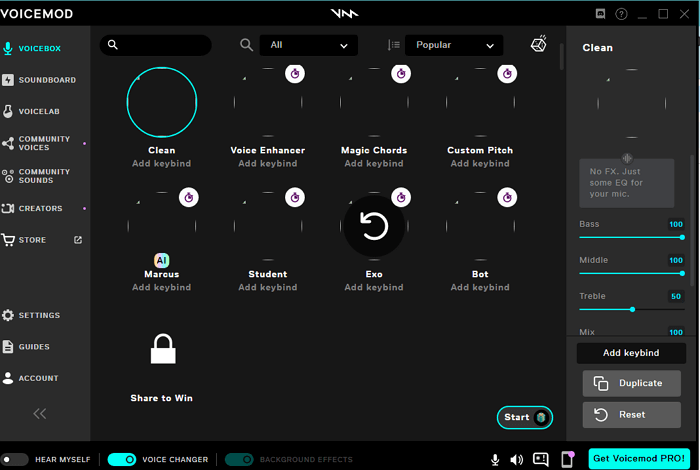Click timer badge on Custom Pitch
Screen dimensions: 700x470
(x=507, y=74)
